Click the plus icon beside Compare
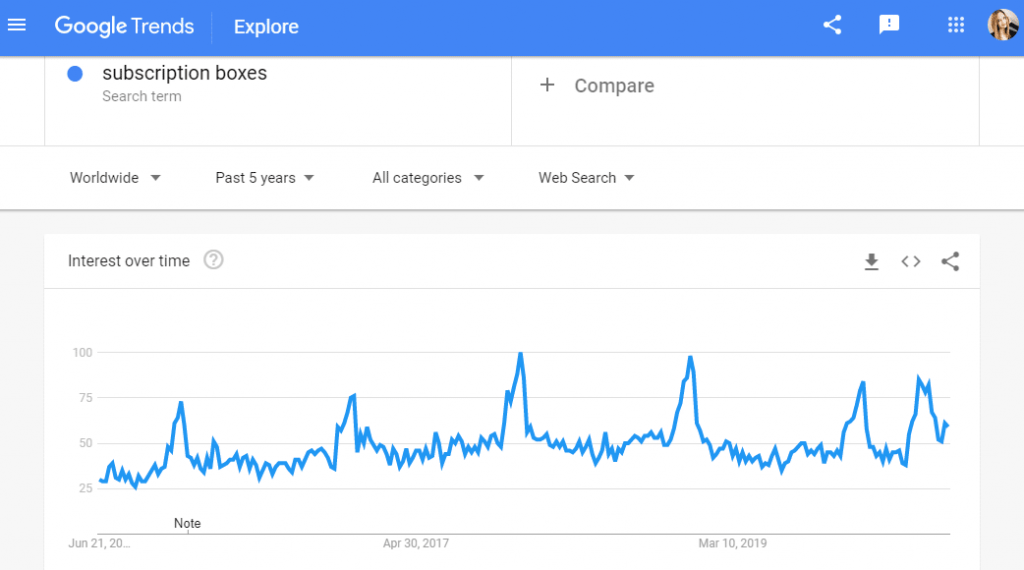The image size is (1024, 570). point(547,85)
